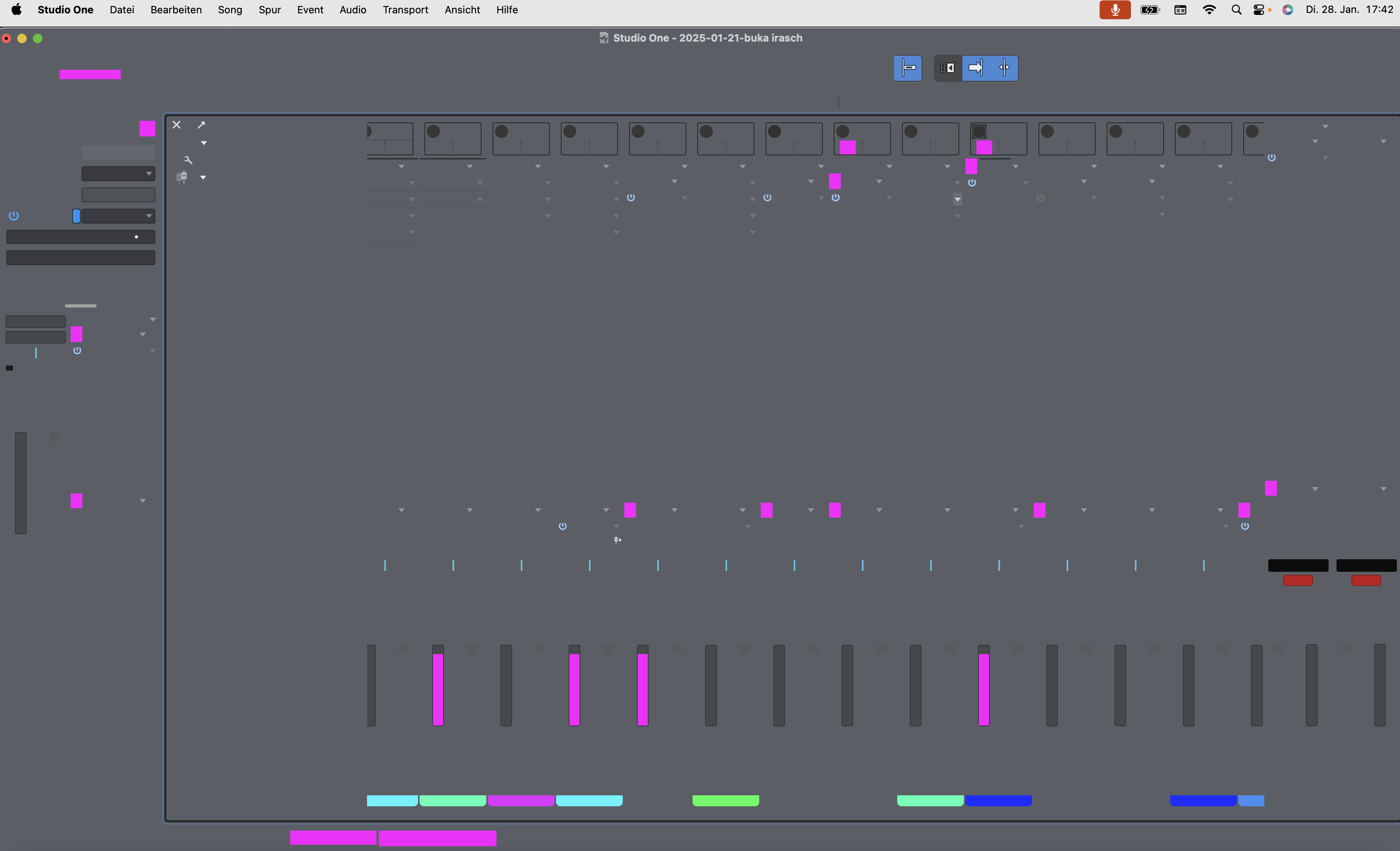
Task: Select the bright green channel color strip
Action: (725, 801)
